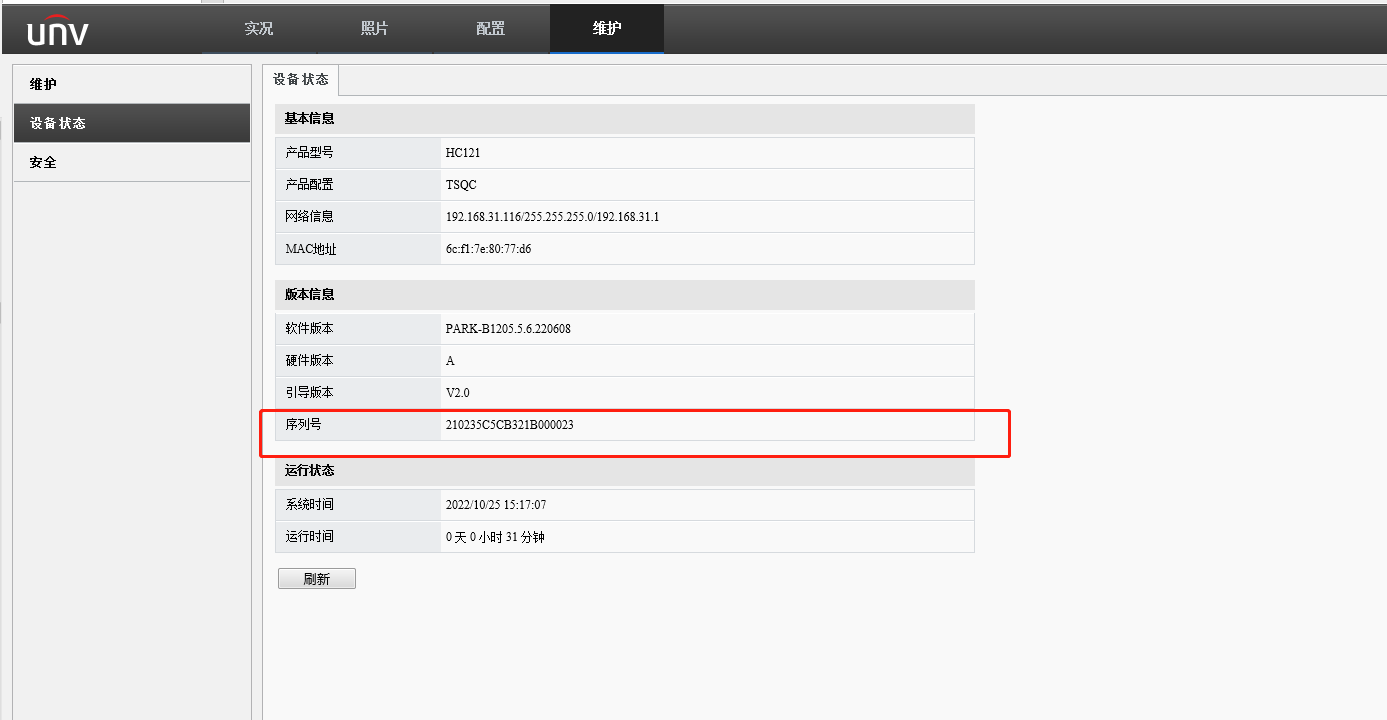Click the UNV logo
The width and height of the screenshot is (1387, 720).
pos(57,30)
